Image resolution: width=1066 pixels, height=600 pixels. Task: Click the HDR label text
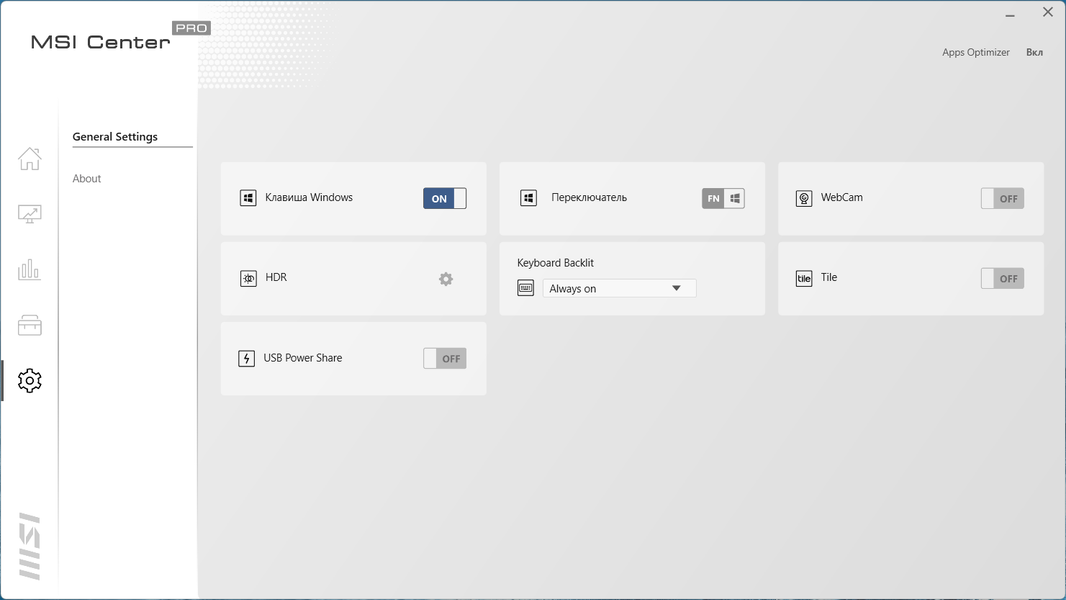coord(276,277)
